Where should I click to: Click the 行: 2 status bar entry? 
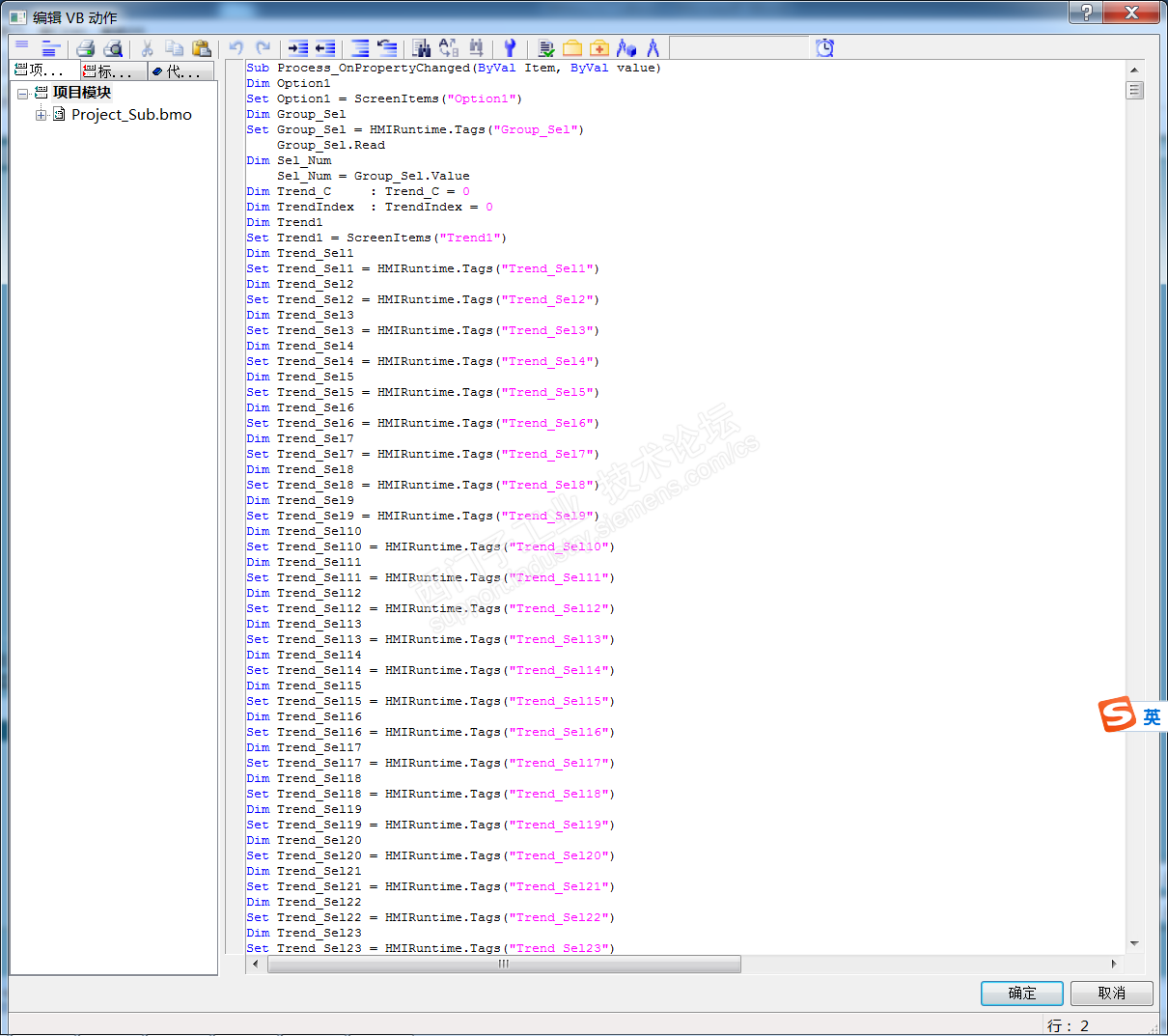click(x=1068, y=1025)
